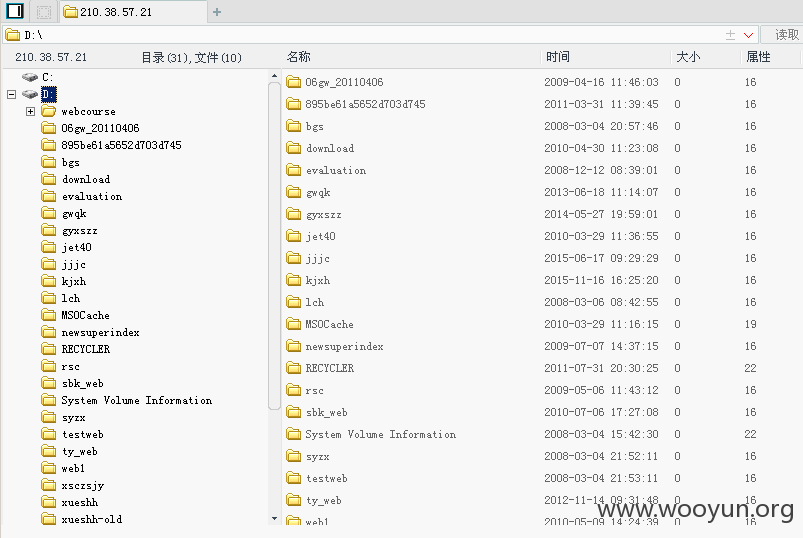The width and height of the screenshot is (803, 538).
Task: Expand the webcourse folder node
Action: (x=30, y=112)
